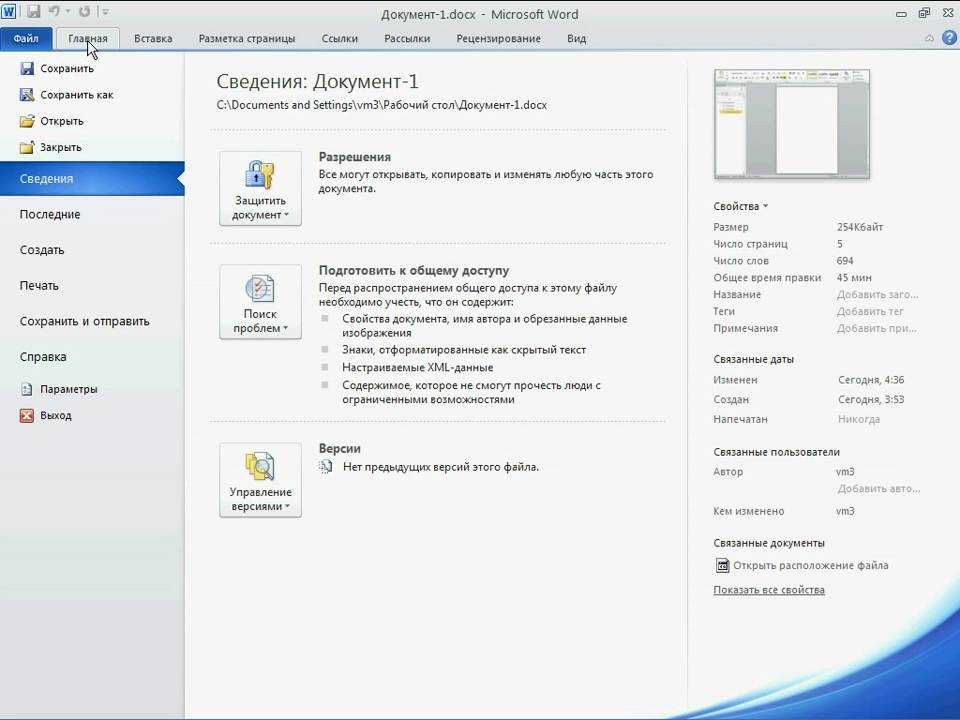Open Word help question mark icon
The width and height of the screenshot is (960, 720).
(949, 38)
